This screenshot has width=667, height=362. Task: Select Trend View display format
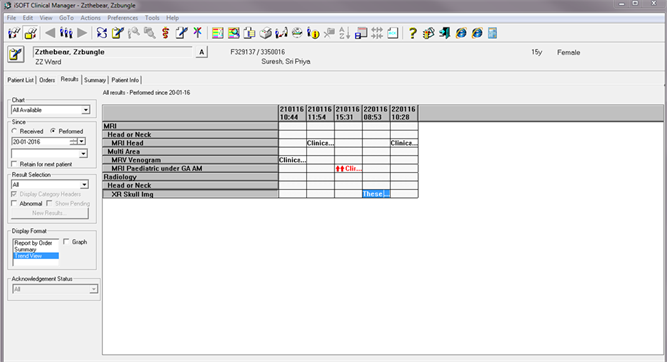(36, 256)
